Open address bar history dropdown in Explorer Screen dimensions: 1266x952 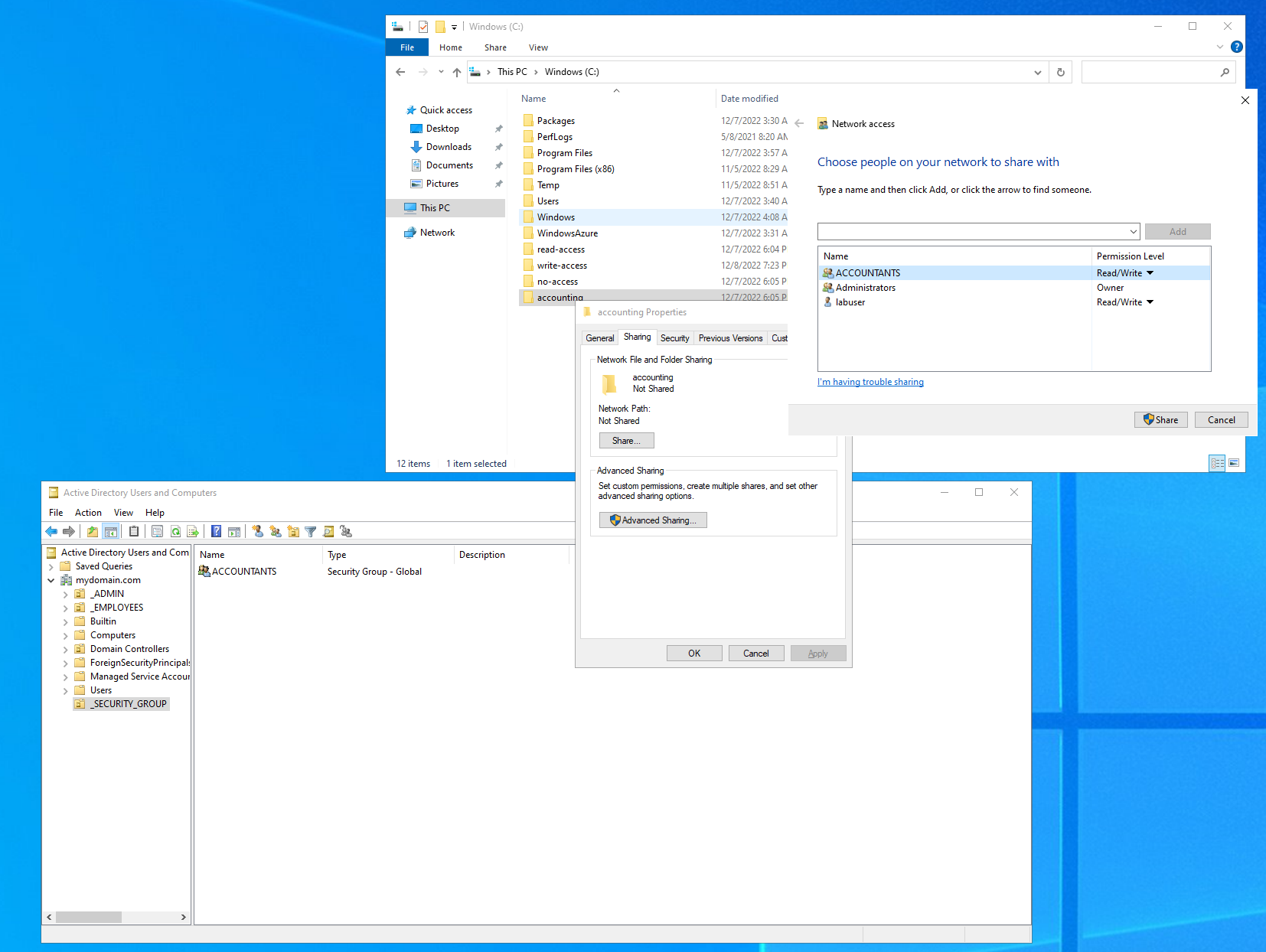tap(1038, 72)
